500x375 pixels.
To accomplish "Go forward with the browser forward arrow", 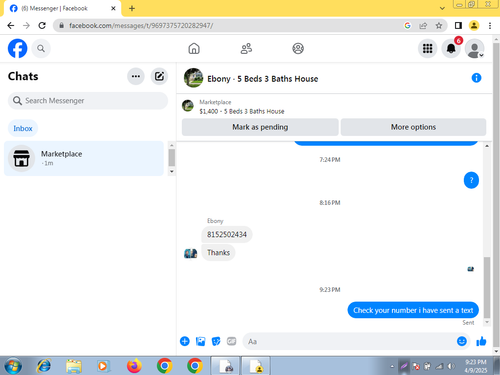I will pyautogui.click(x=26, y=26).
